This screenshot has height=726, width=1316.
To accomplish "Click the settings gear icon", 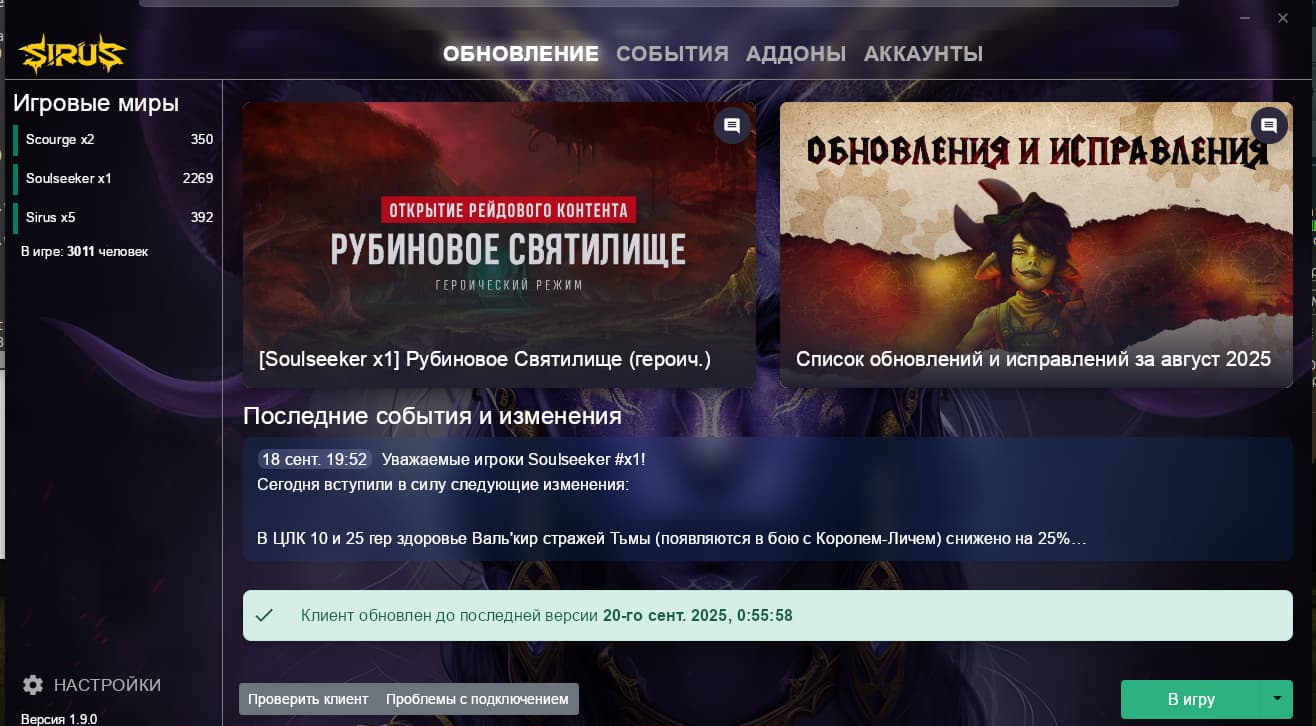I will [33, 685].
